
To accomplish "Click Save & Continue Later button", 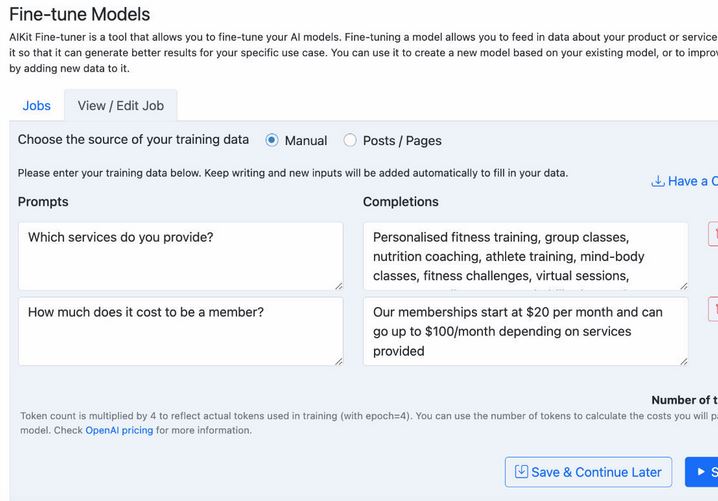I will [x=588, y=472].
